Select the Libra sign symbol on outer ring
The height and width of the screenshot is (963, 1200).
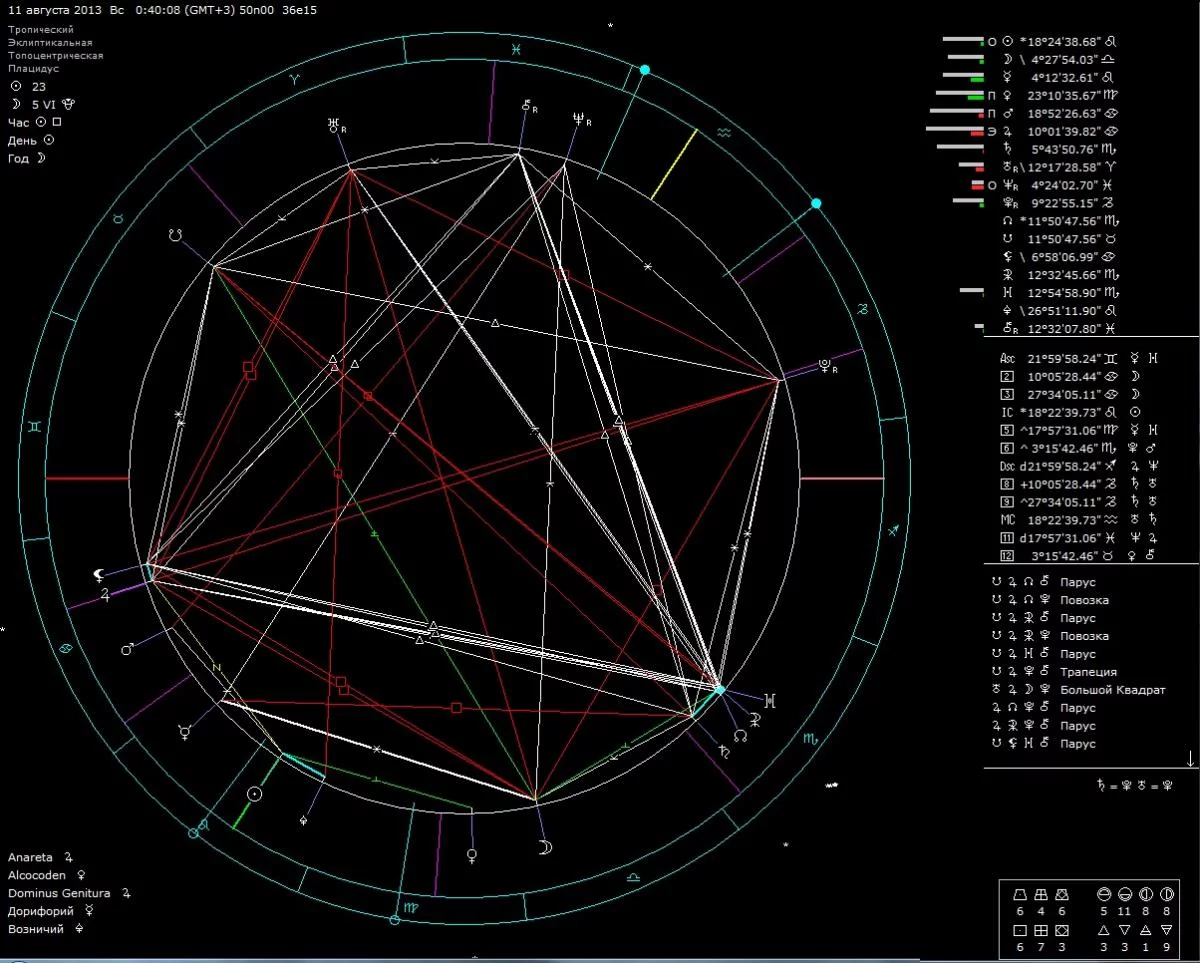click(x=634, y=877)
